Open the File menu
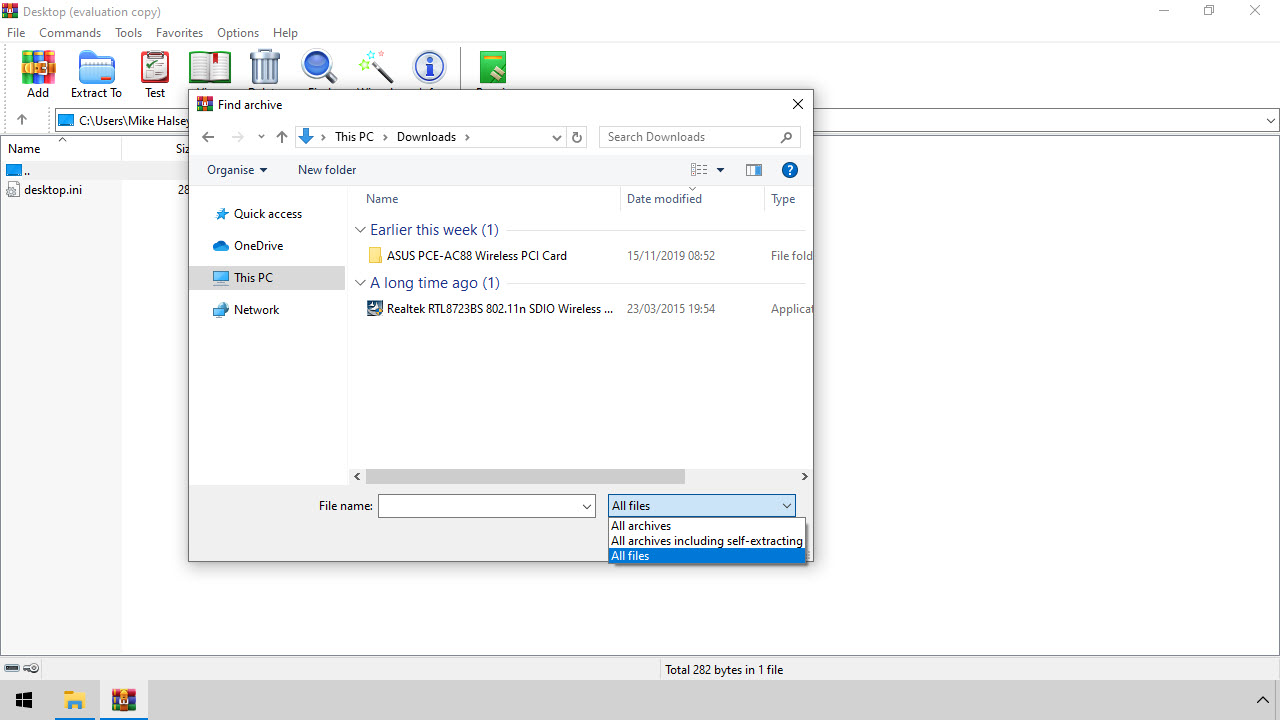This screenshot has height=720, width=1280. pos(16,33)
